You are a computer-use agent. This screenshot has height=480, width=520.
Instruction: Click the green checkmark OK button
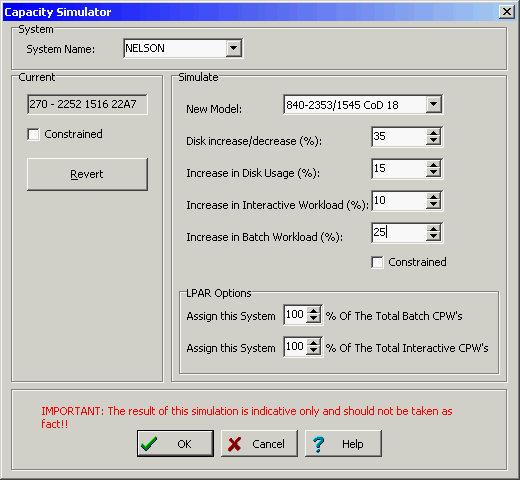click(x=175, y=443)
